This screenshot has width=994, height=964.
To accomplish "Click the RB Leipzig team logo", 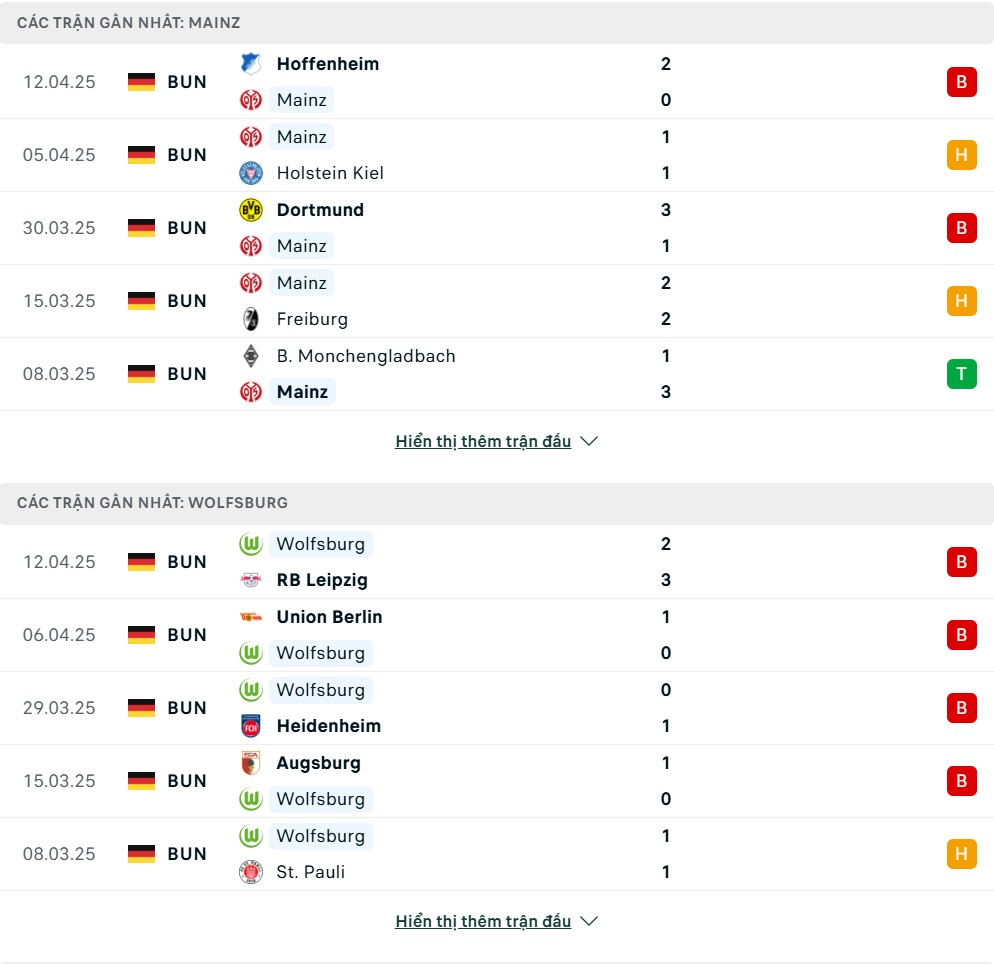I will 250,580.
